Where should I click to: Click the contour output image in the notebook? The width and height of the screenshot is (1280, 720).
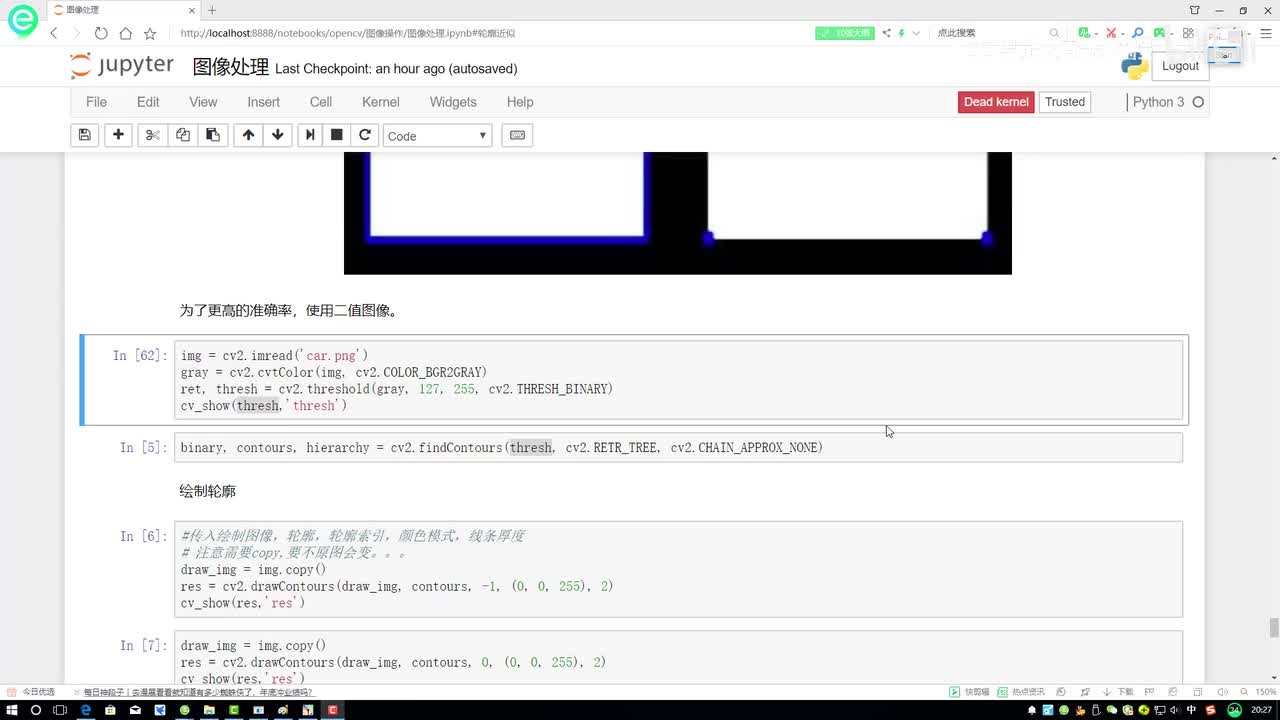click(x=677, y=213)
